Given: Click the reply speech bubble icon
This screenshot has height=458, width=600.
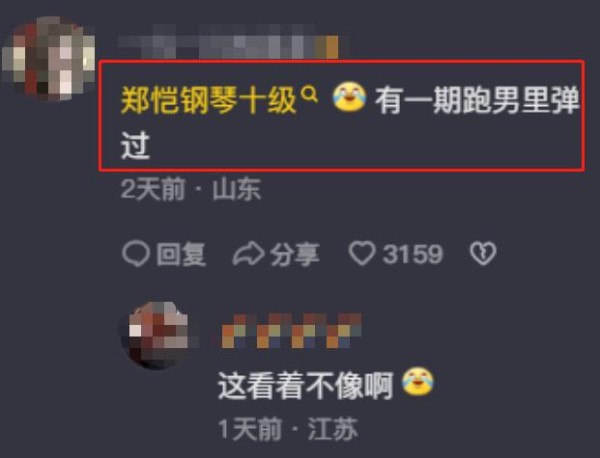Looking at the screenshot, I should coord(135,254).
